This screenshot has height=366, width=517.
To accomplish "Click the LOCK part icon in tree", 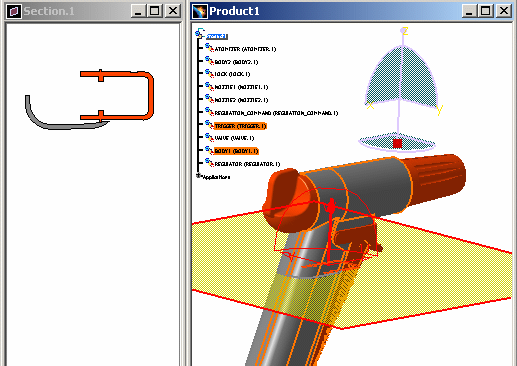I will pos(209,73).
